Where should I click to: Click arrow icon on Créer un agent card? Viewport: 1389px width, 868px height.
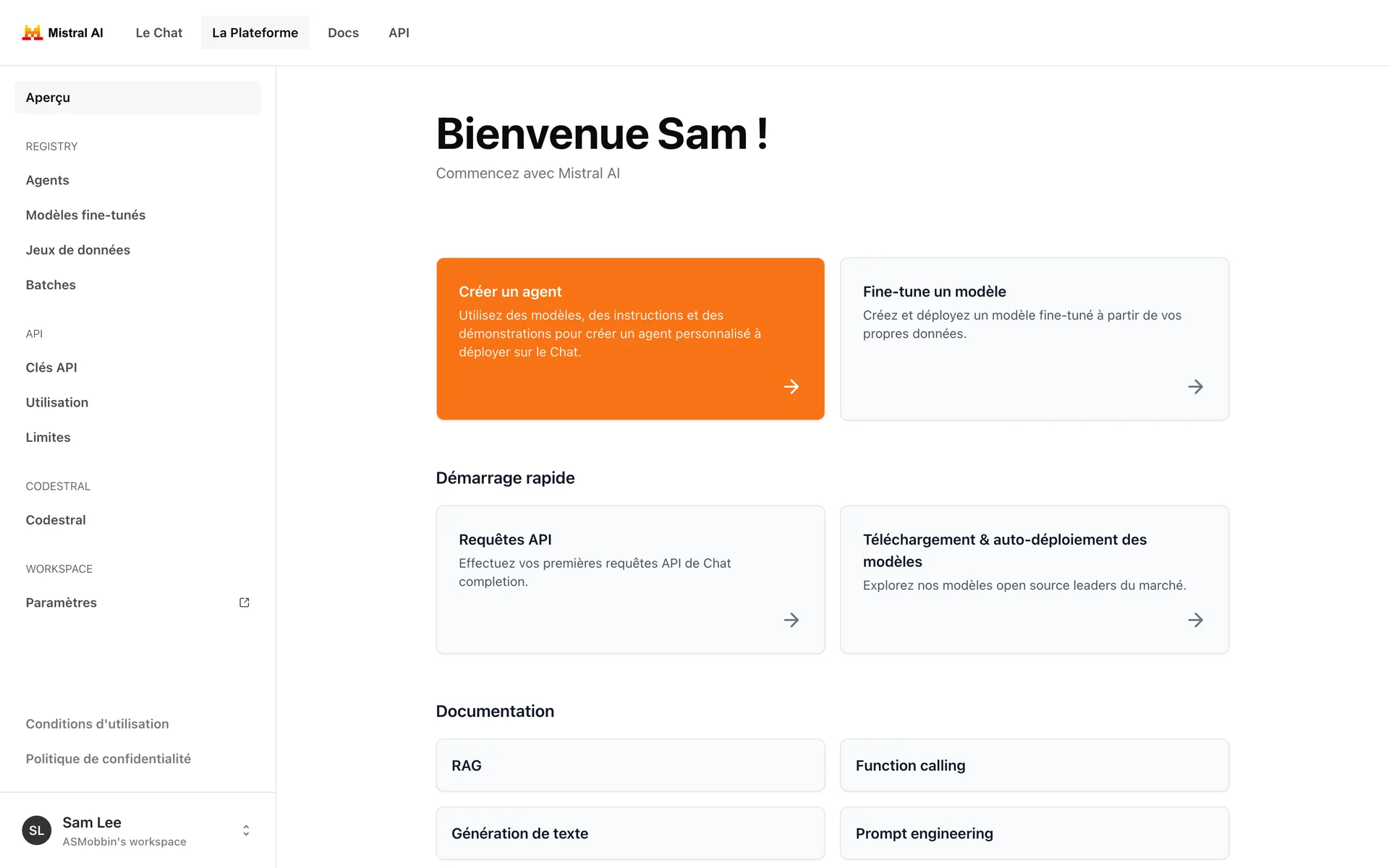point(791,387)
